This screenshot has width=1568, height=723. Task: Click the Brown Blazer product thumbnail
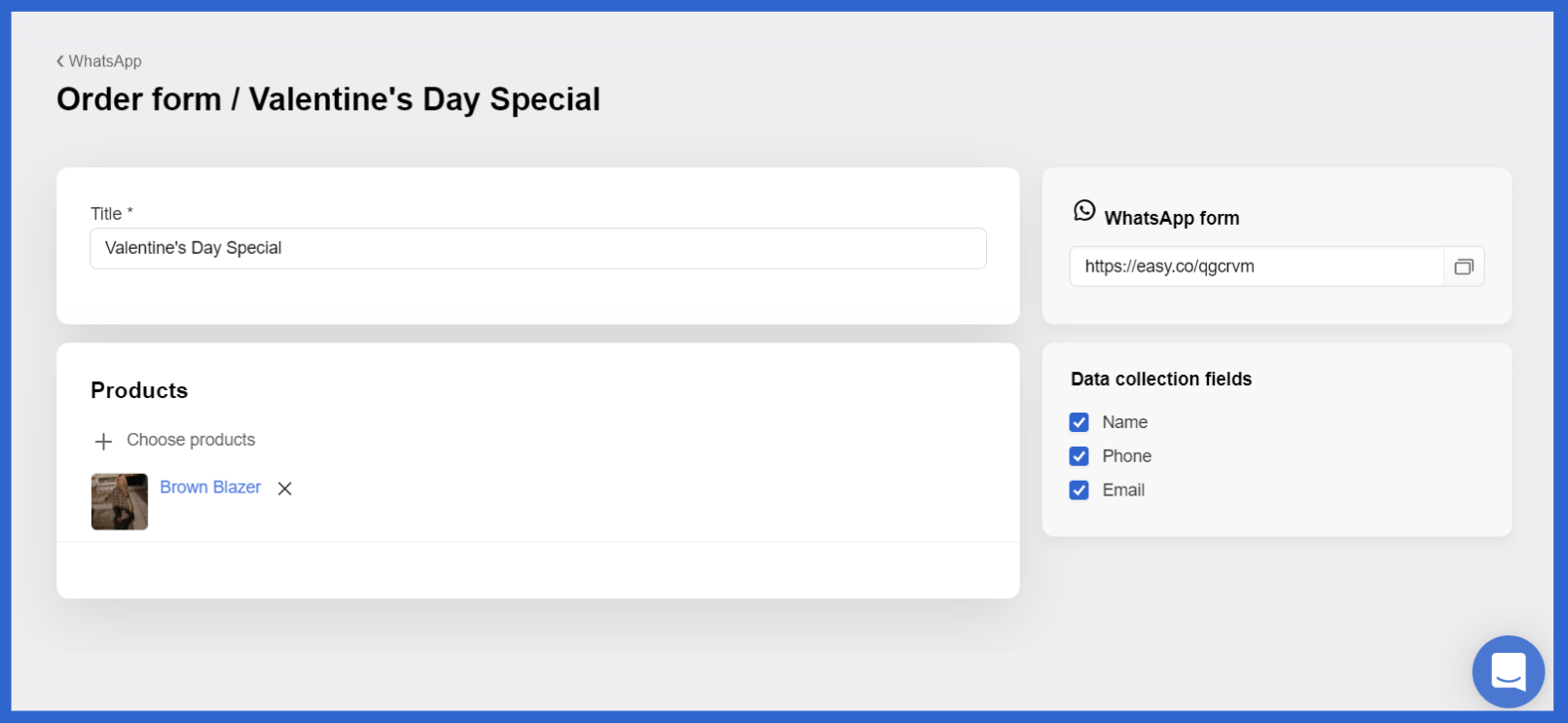pos(120,501)
